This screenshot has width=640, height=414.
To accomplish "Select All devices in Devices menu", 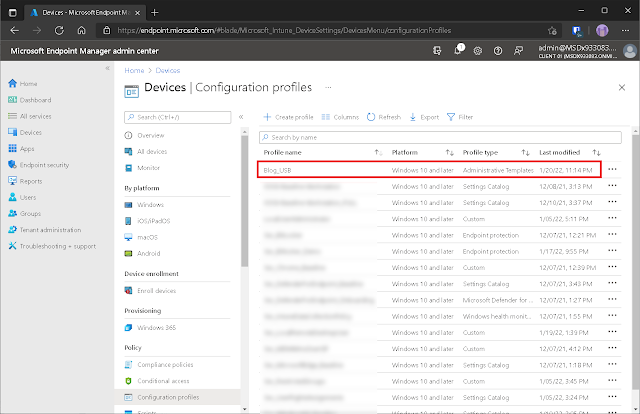I will 146,151.
